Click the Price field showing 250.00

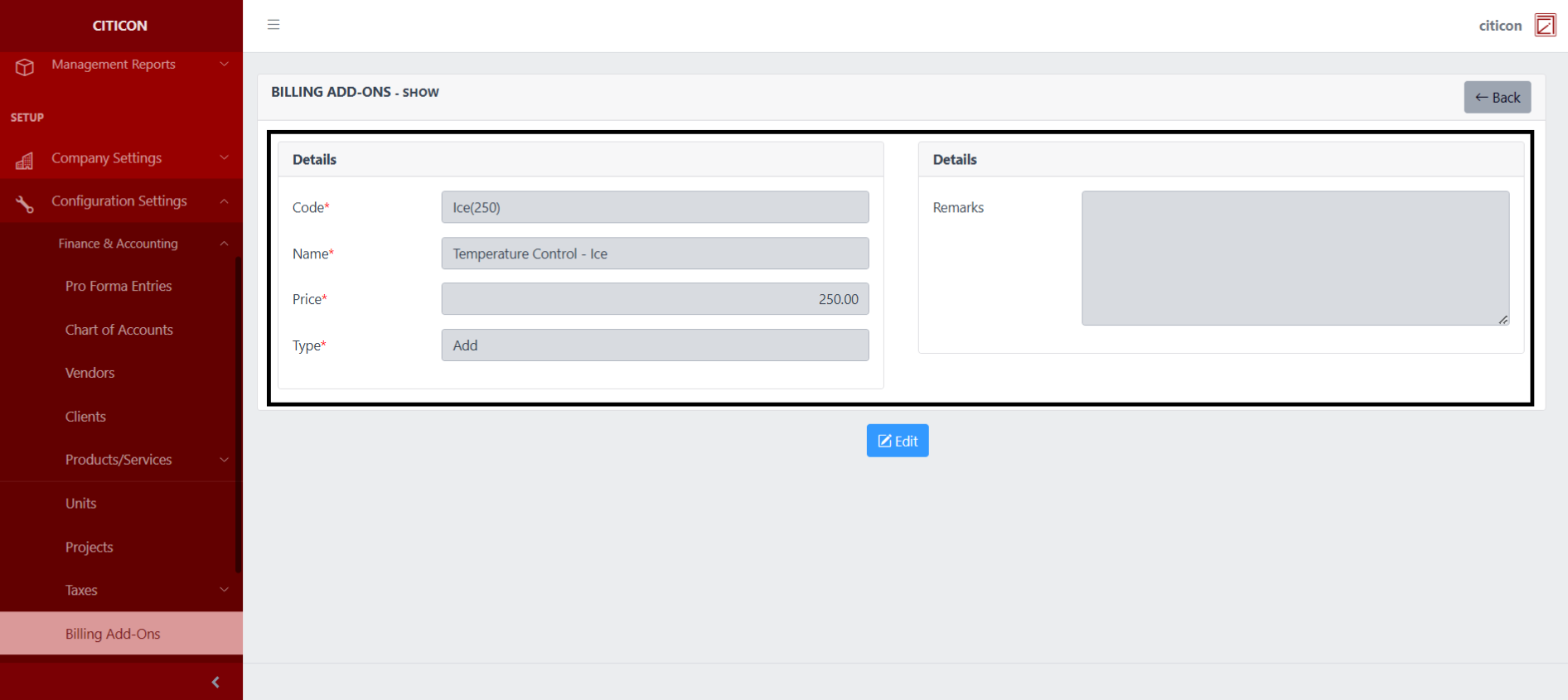655,299
